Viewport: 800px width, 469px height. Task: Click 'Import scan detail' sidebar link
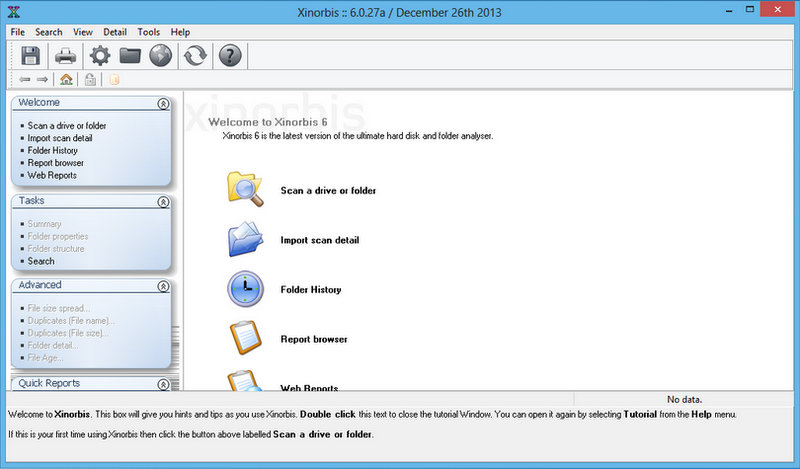click(x=60, y=138)
